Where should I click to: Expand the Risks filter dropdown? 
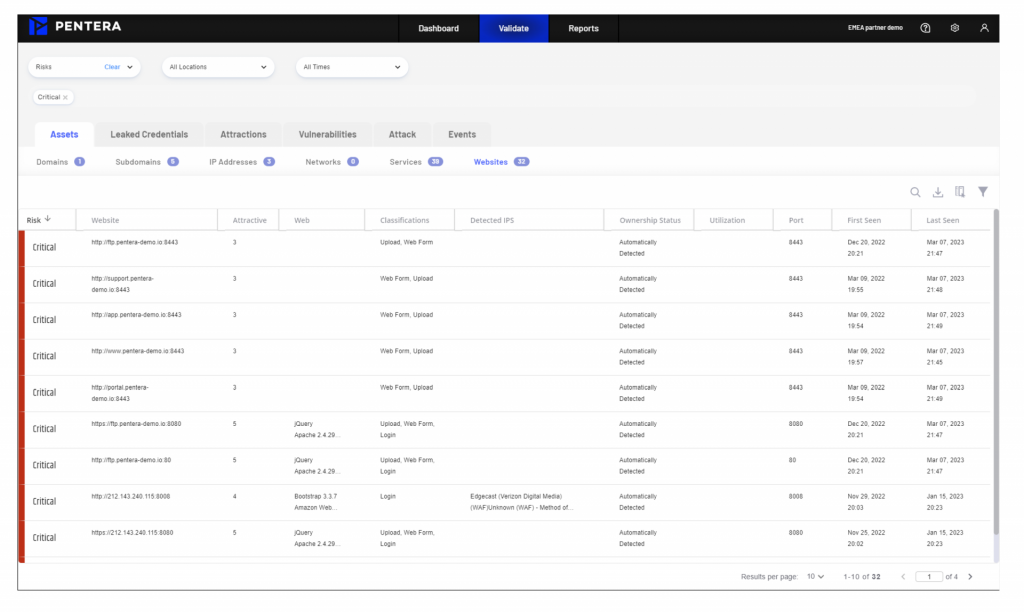pos(131,67)
